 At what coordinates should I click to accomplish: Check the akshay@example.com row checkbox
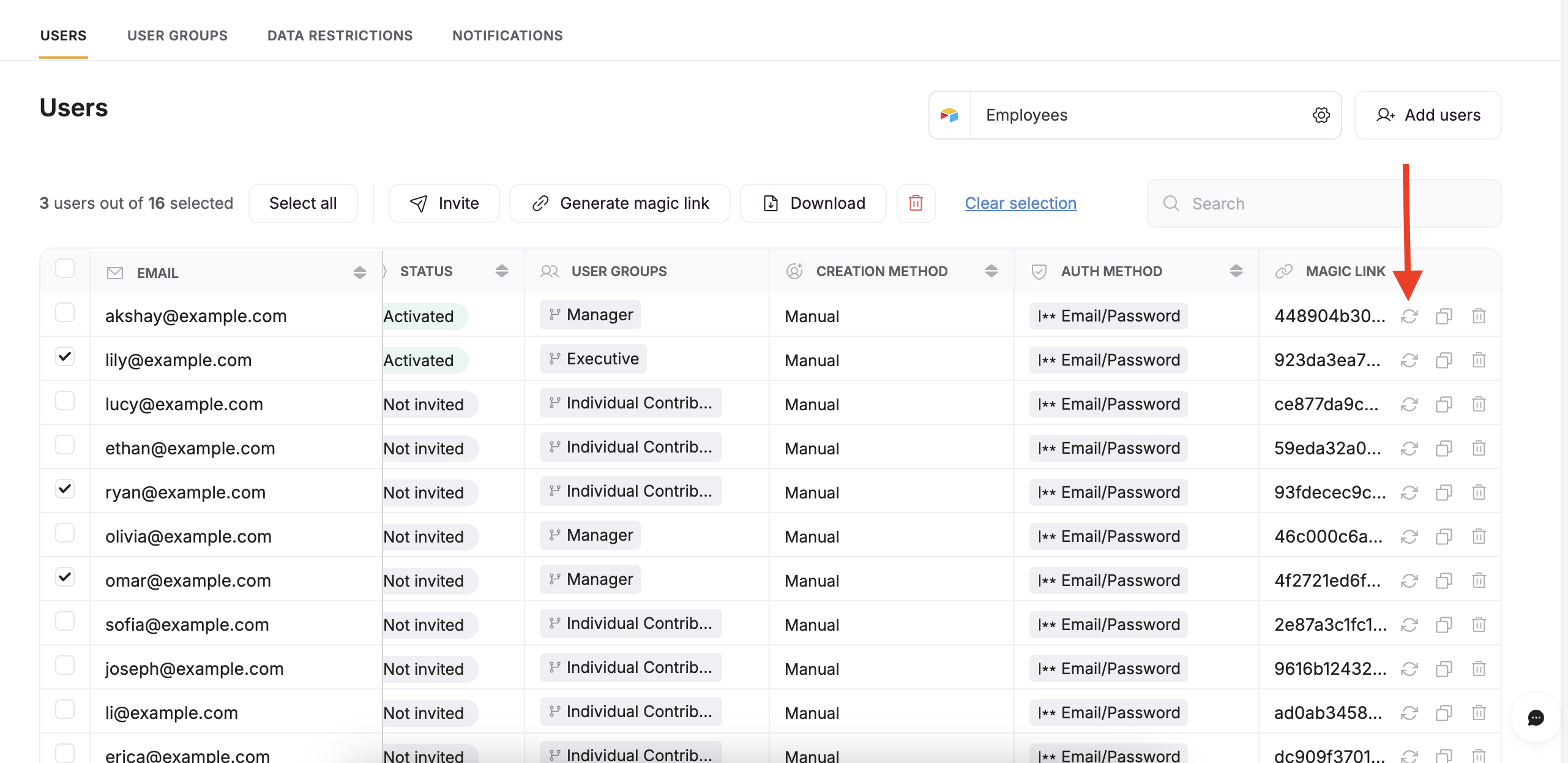pos(65,312)
